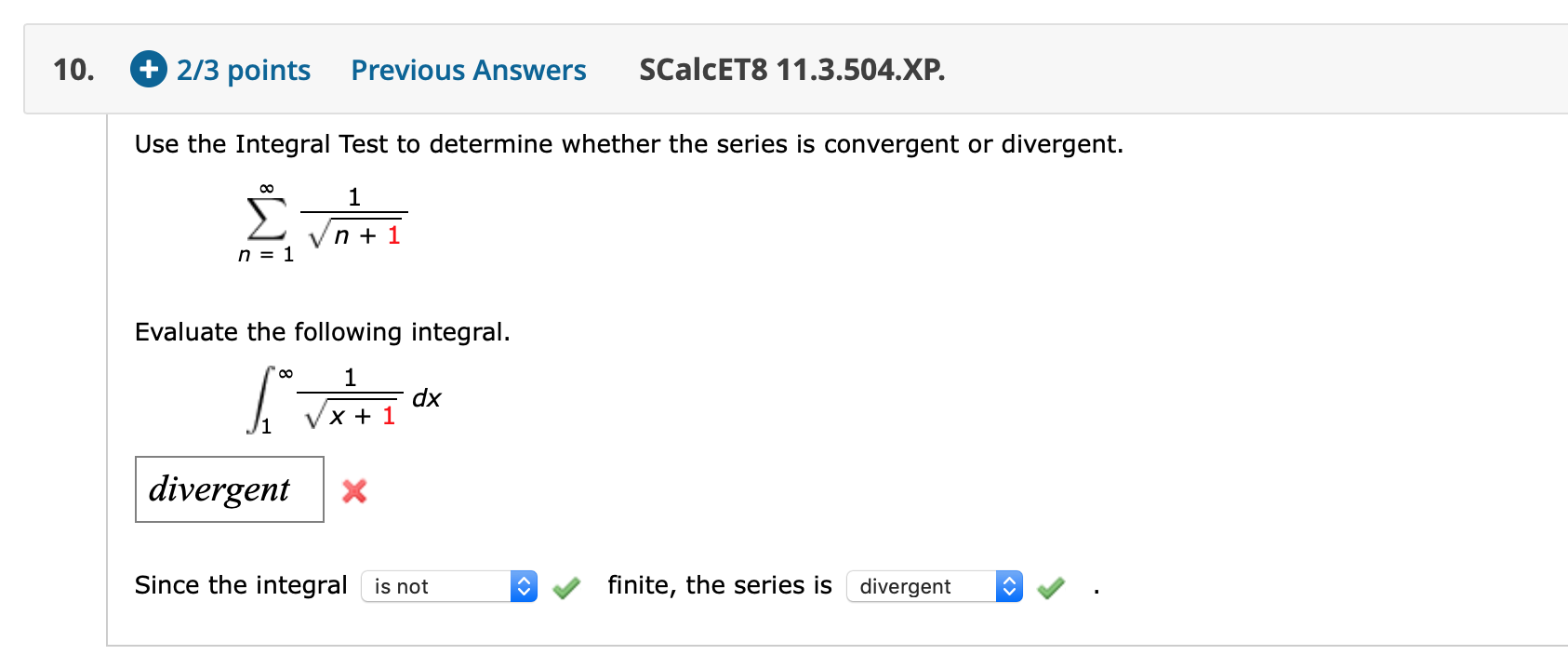The height and width of the screenshot is (668, 1568).
Task: Click the green checkmark beside 'is not'
Action: (566, 586)
